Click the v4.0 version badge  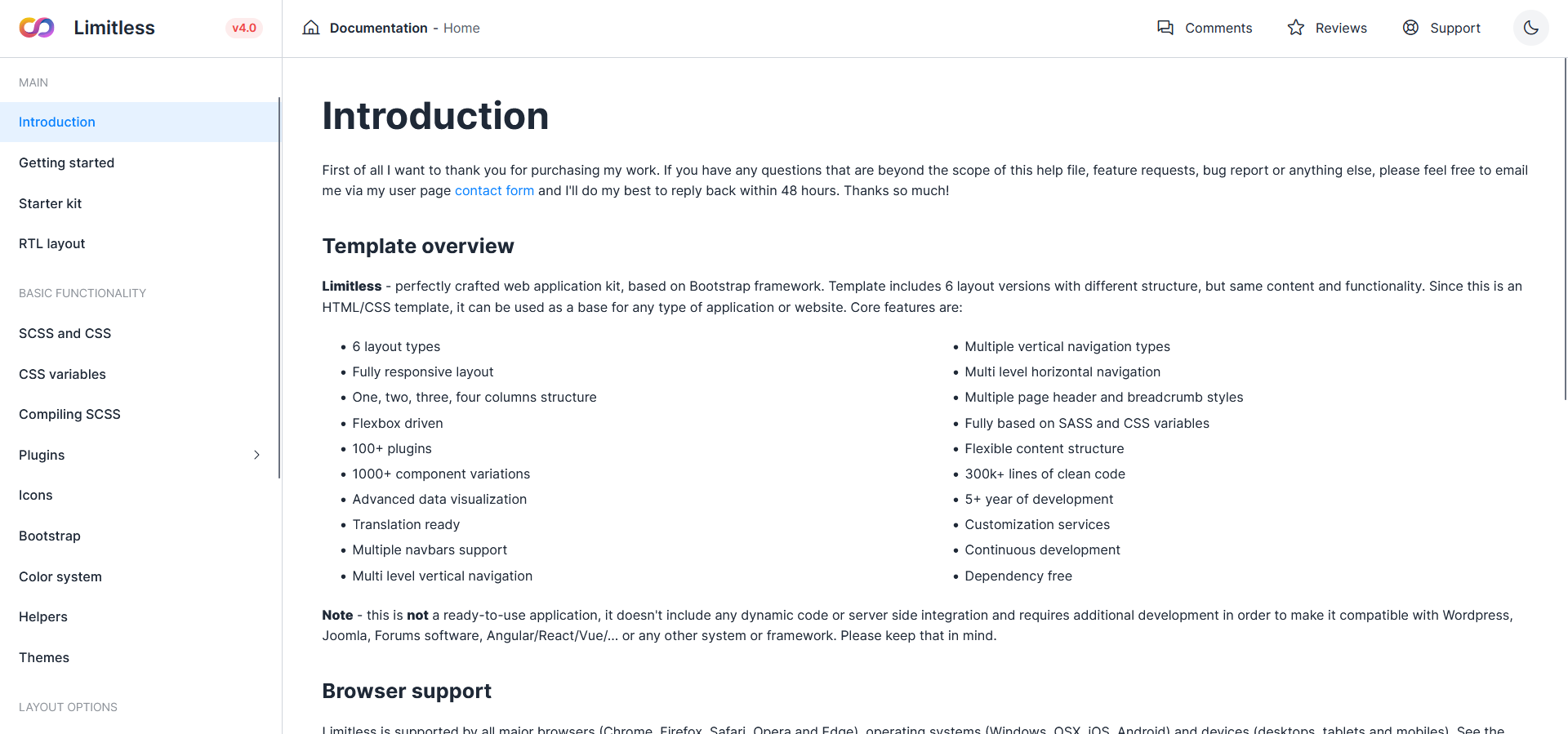point(243,27)
